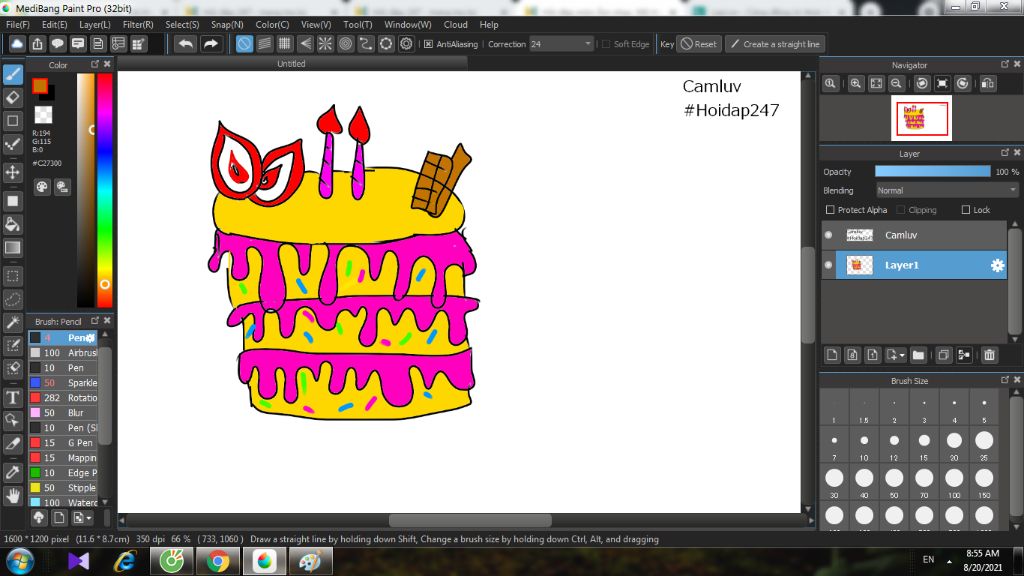The width and height of the screenshot is (1024, 576).
Task: Select the Move tool
Action: click(x=12, y=172)
